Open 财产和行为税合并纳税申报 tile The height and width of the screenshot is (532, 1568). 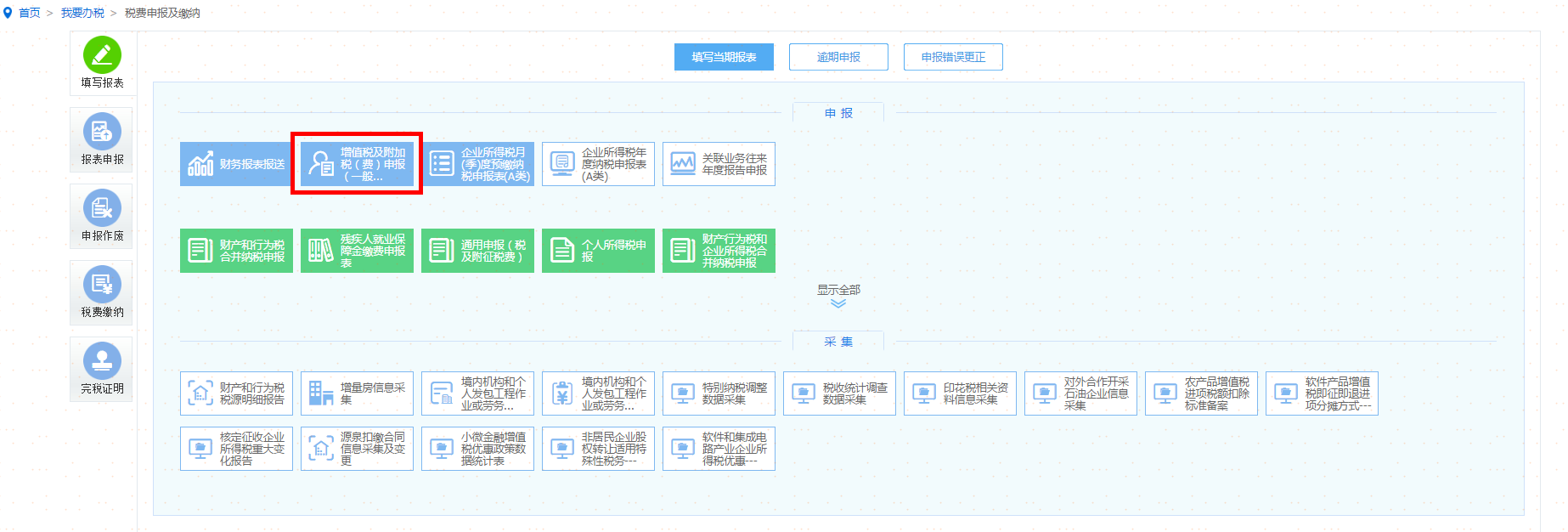click(236, 251)
